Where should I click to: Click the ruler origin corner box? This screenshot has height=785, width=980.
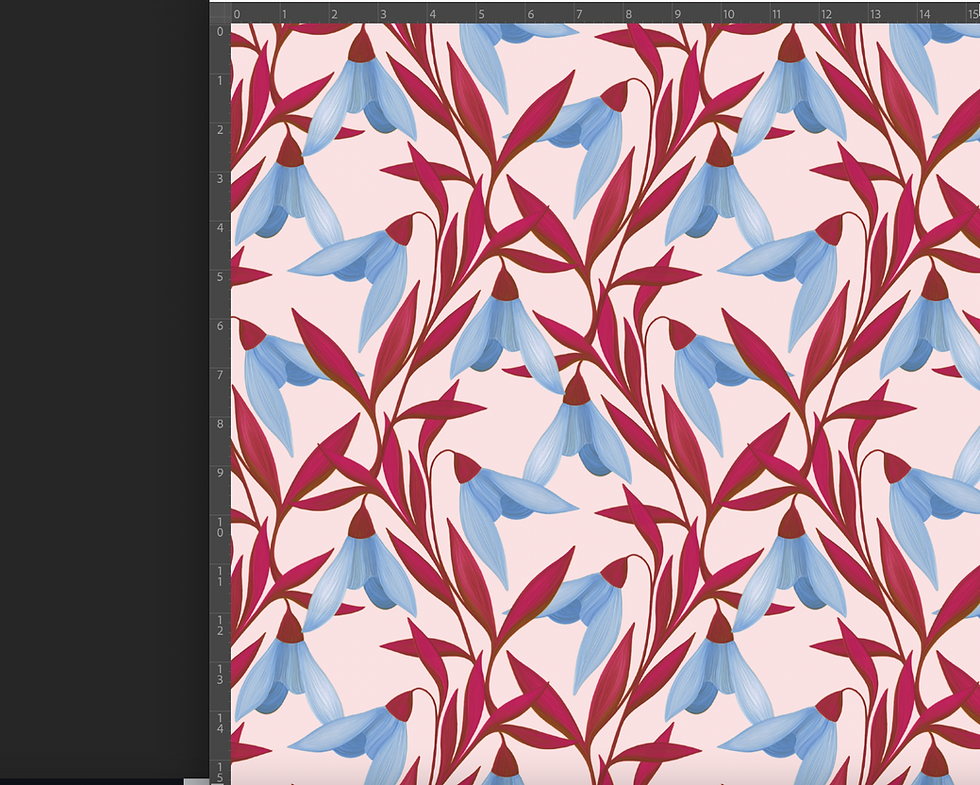click(220, 13)
